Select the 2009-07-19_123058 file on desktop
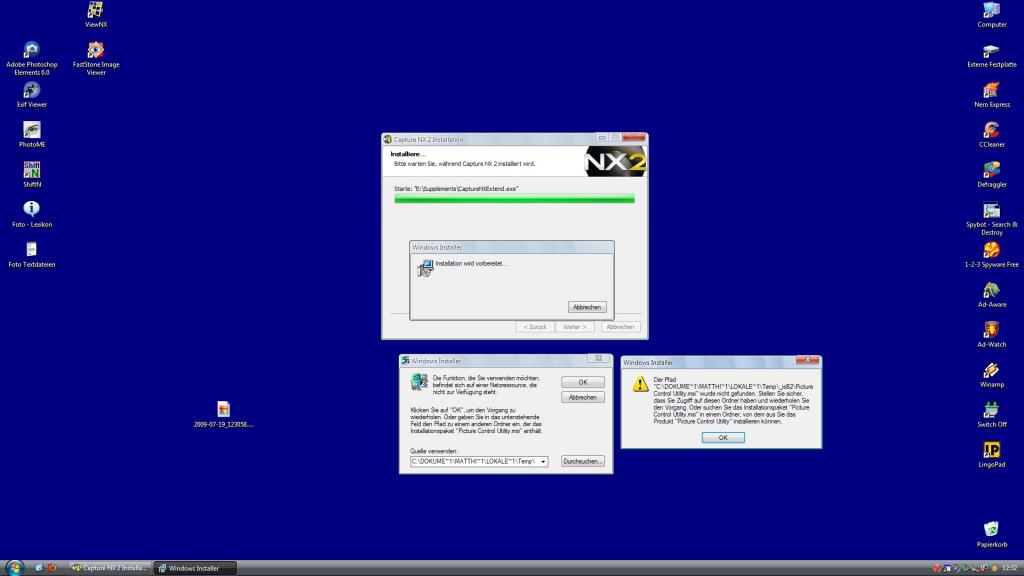1024x576 pixels. (223, 413)
